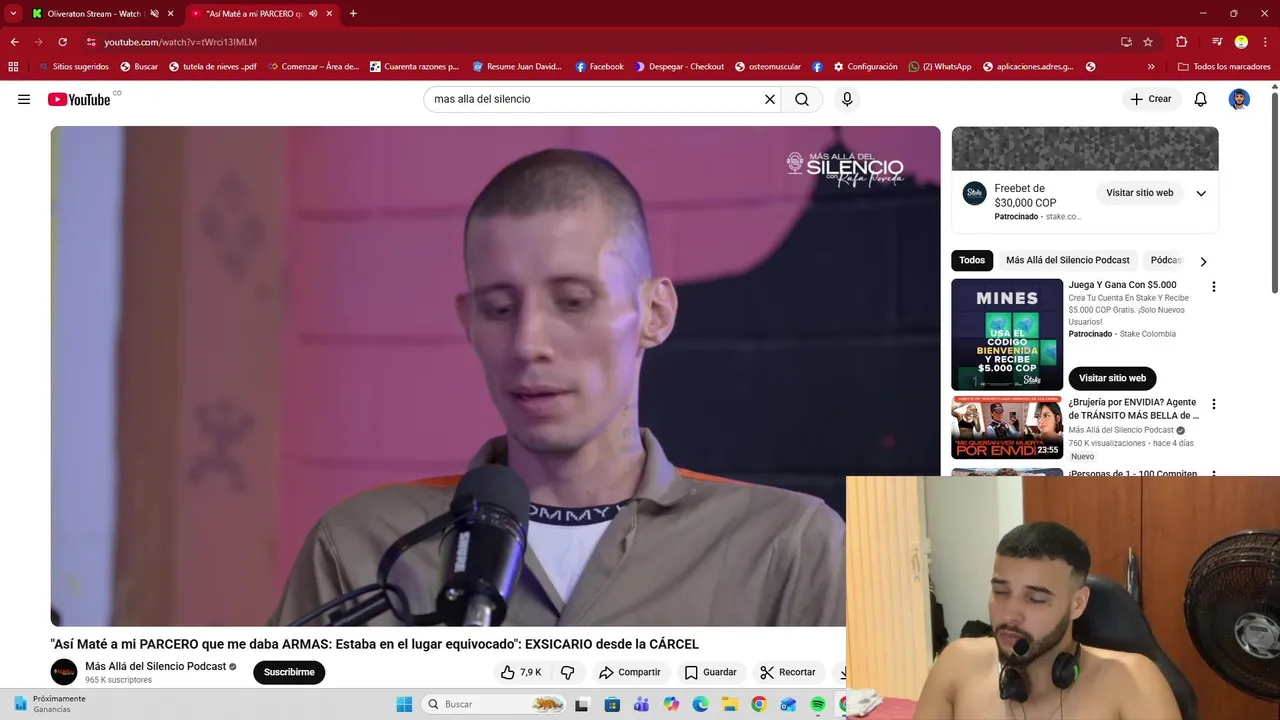Close the Oliveraton Stream tab
The image size is (1280, 720).
171,14
